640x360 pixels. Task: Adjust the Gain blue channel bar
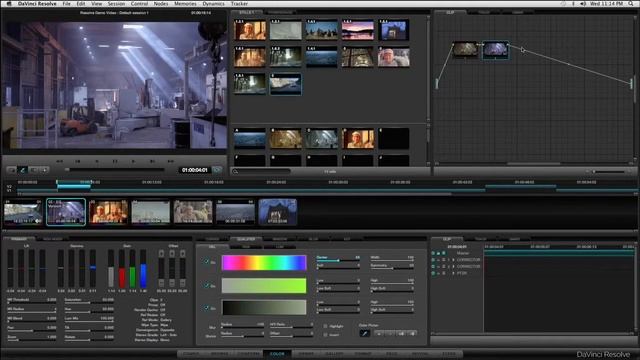coord(143,269)
